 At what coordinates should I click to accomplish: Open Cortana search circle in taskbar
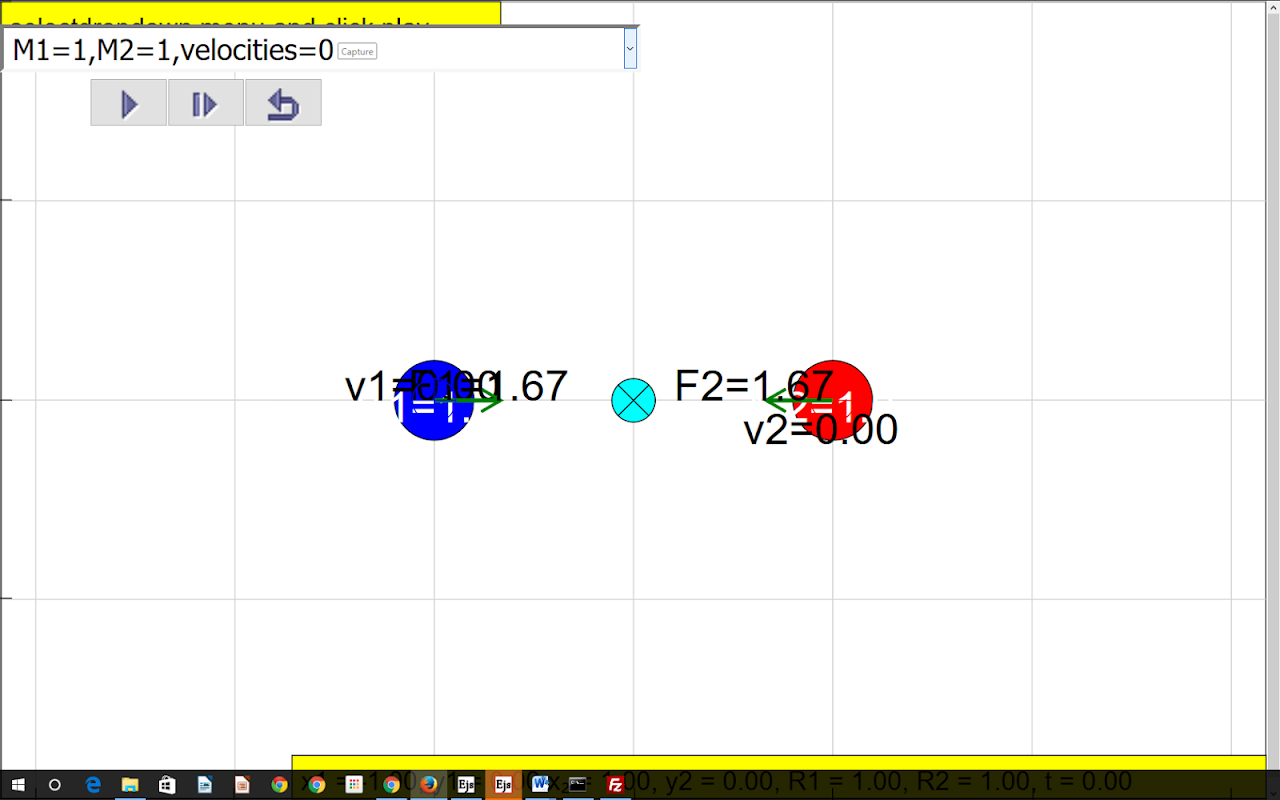pos(55,785)
